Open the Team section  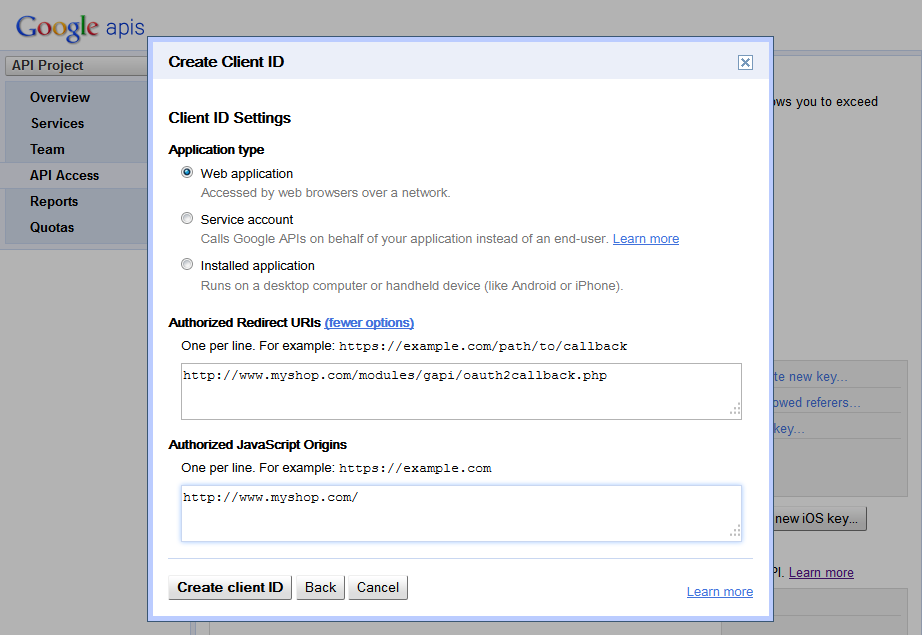[48, 149]
